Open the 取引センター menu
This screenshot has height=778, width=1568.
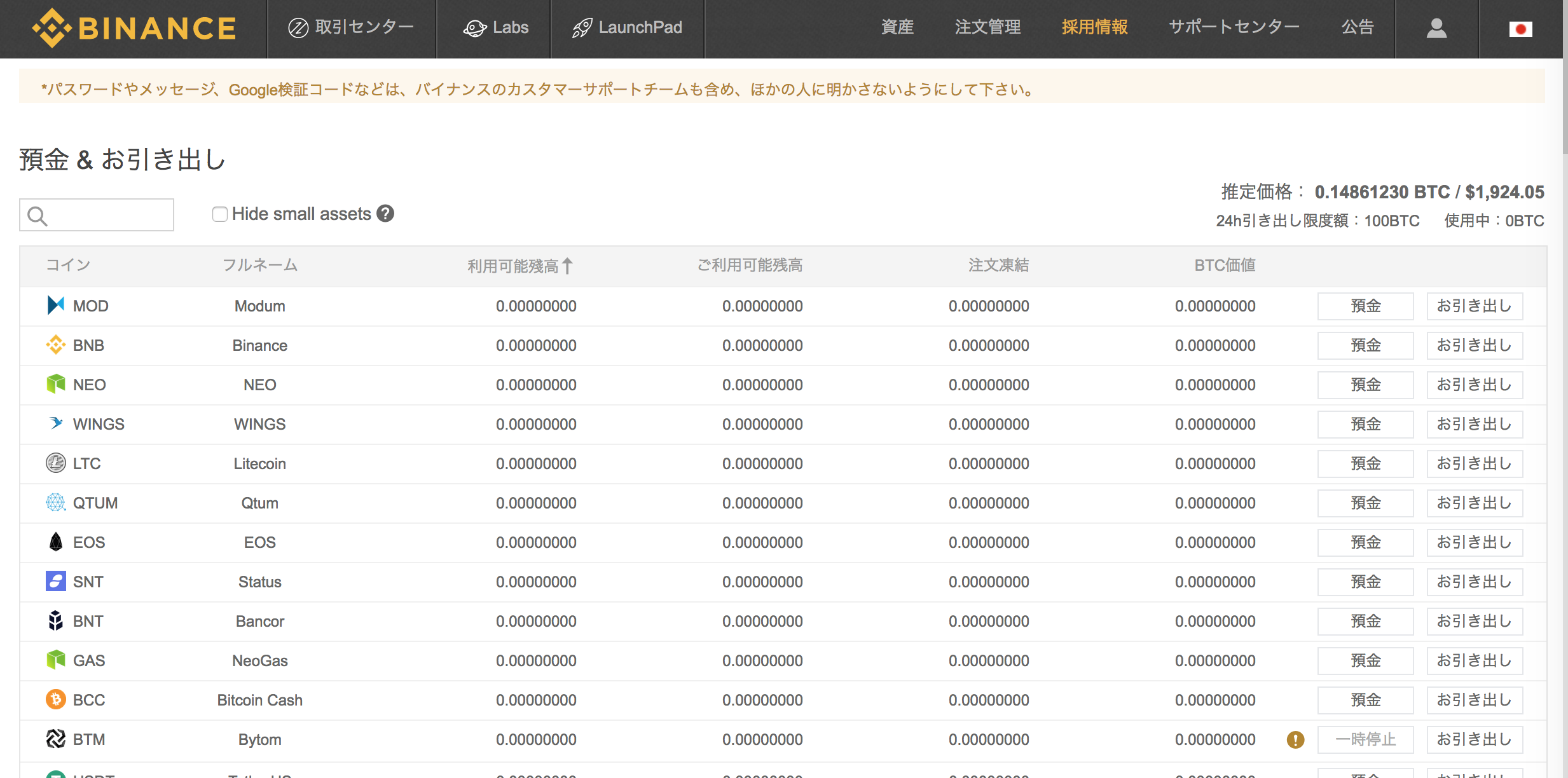(351, 27)
